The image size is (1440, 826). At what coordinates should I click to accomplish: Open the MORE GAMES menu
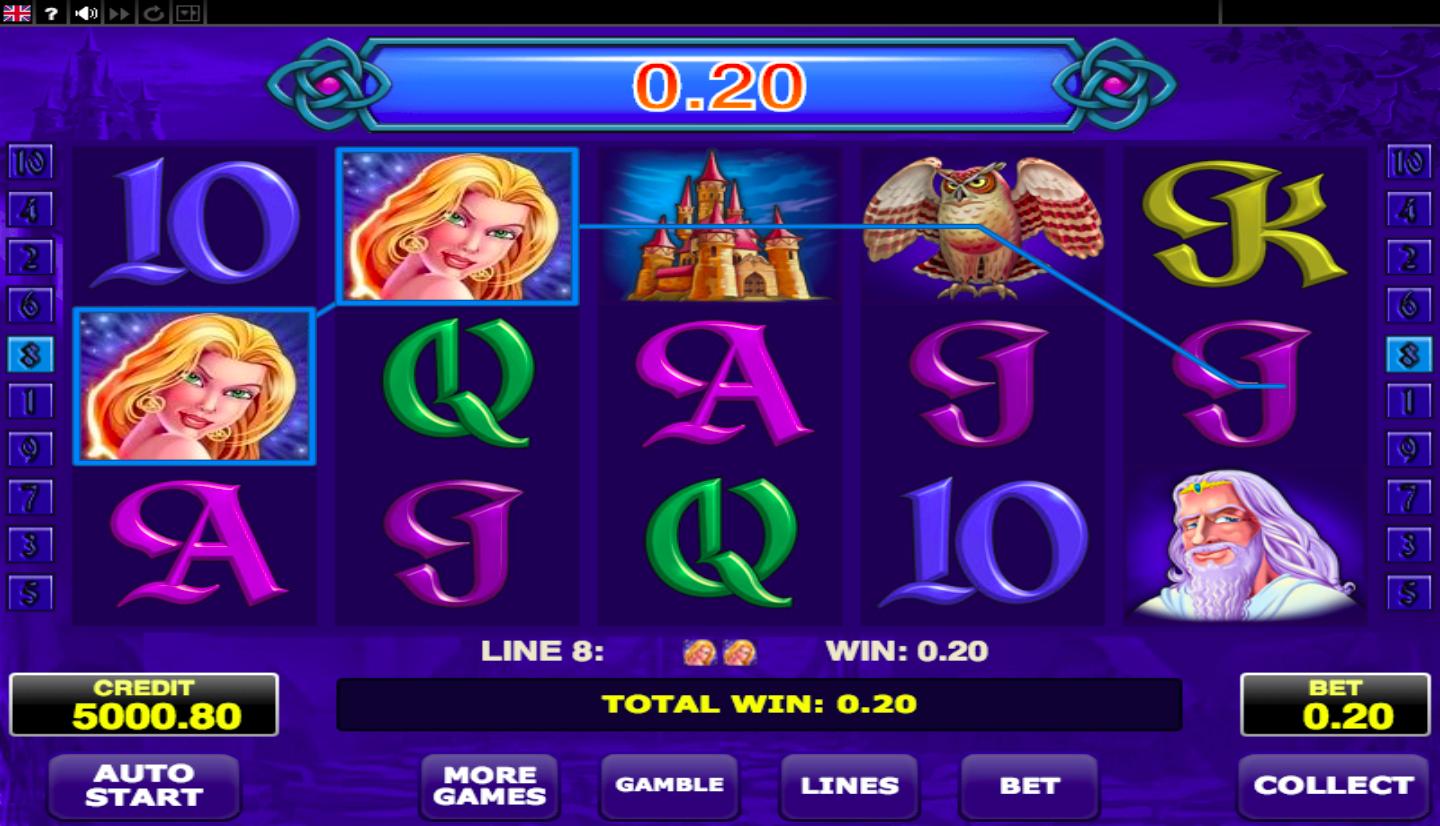(489, 785)
